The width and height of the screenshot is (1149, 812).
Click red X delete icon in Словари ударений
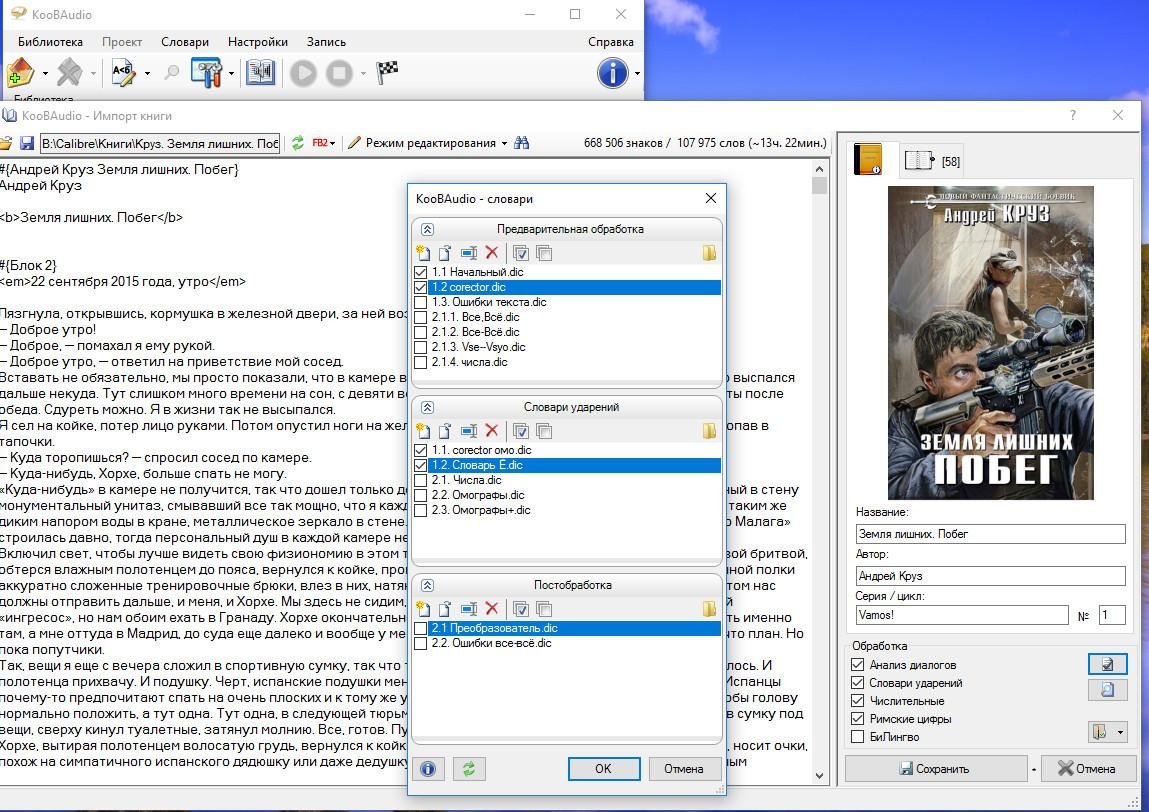tap(492, 431)
